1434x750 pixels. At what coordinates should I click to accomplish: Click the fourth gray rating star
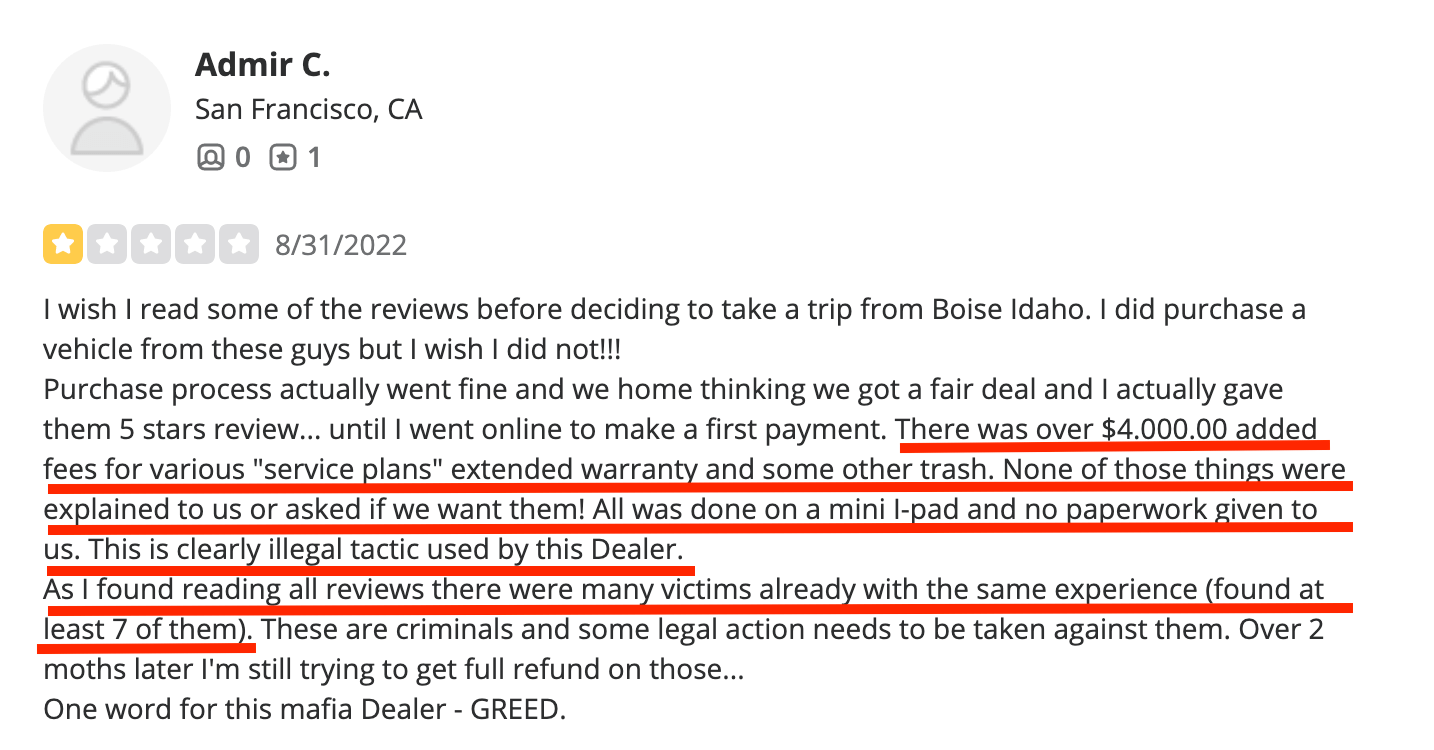click(194, 245)
